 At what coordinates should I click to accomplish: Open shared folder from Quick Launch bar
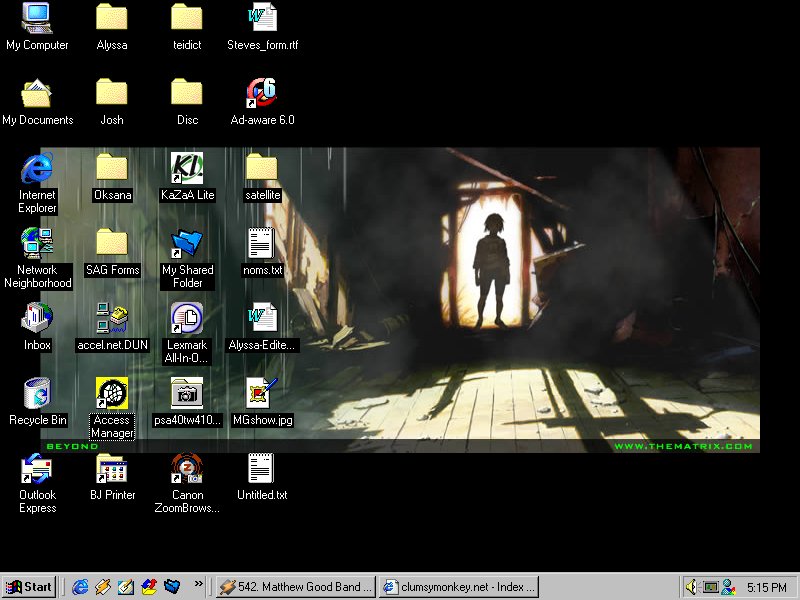click(x=172, y=587)
